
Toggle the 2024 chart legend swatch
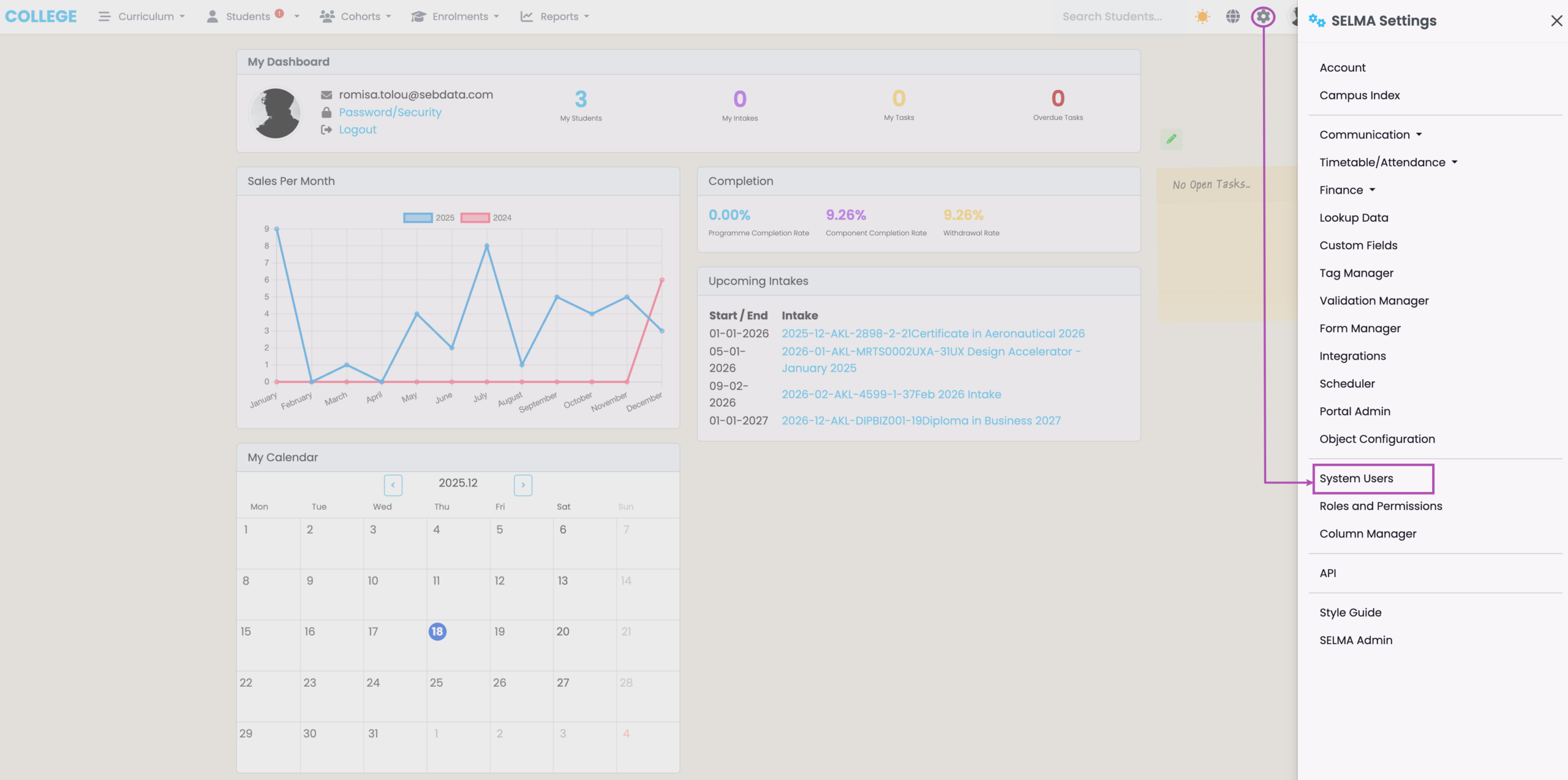point(475,218)
